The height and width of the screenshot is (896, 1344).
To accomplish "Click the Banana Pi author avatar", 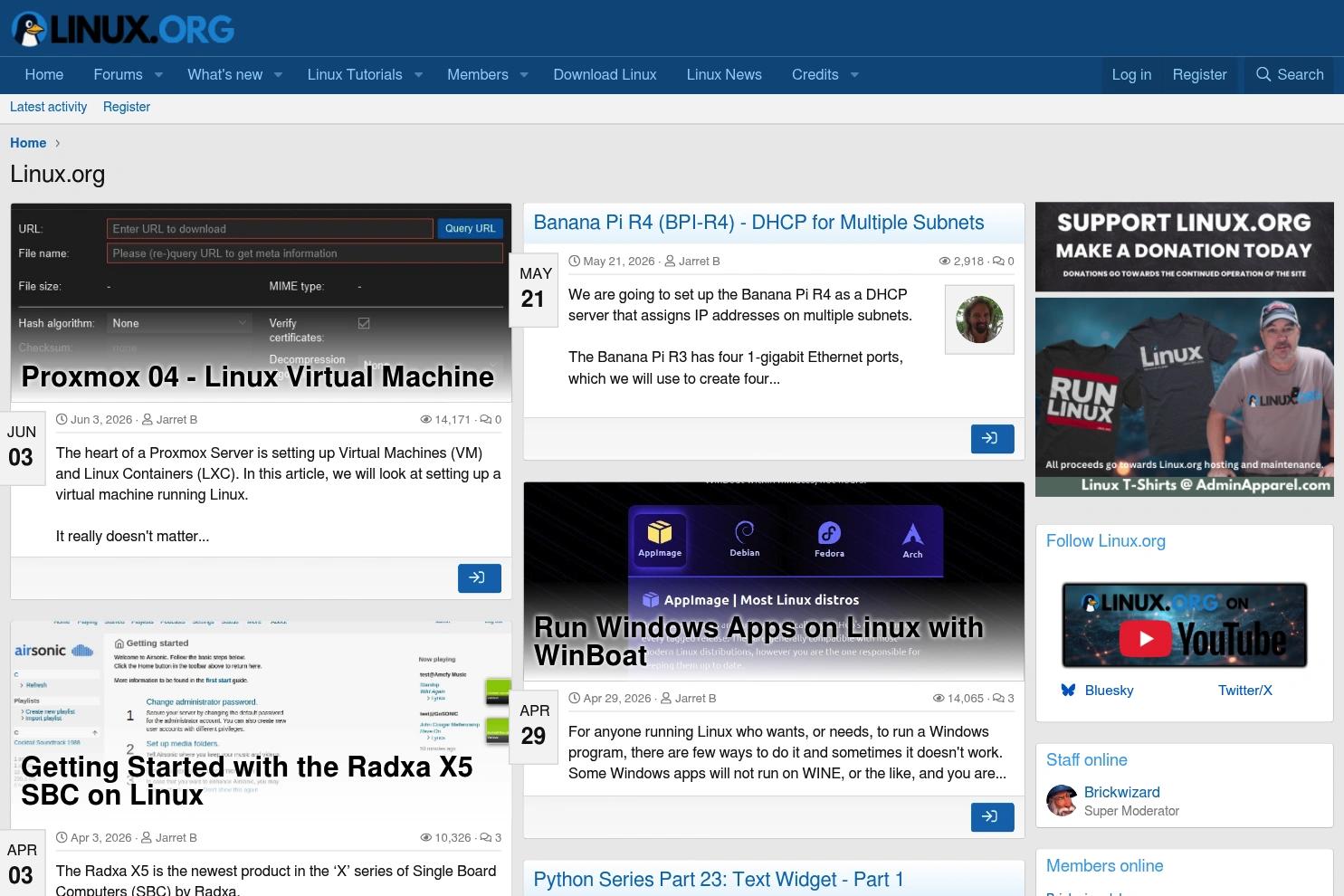I will 979,319.
